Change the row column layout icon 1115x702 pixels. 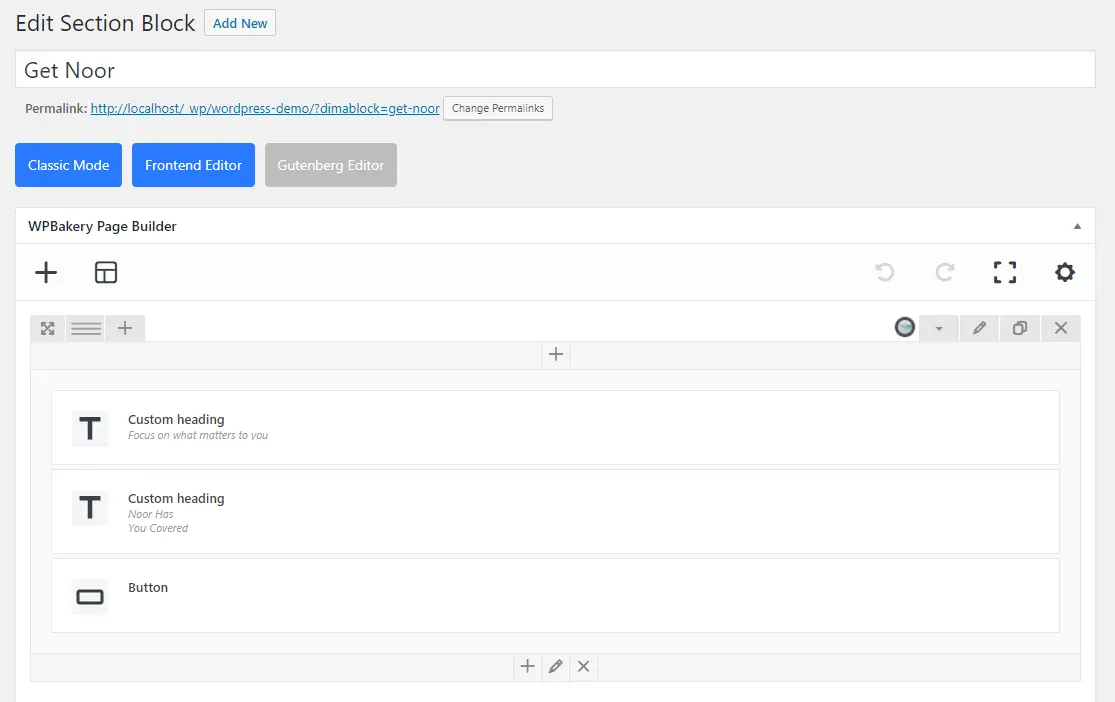pos(86,329)
